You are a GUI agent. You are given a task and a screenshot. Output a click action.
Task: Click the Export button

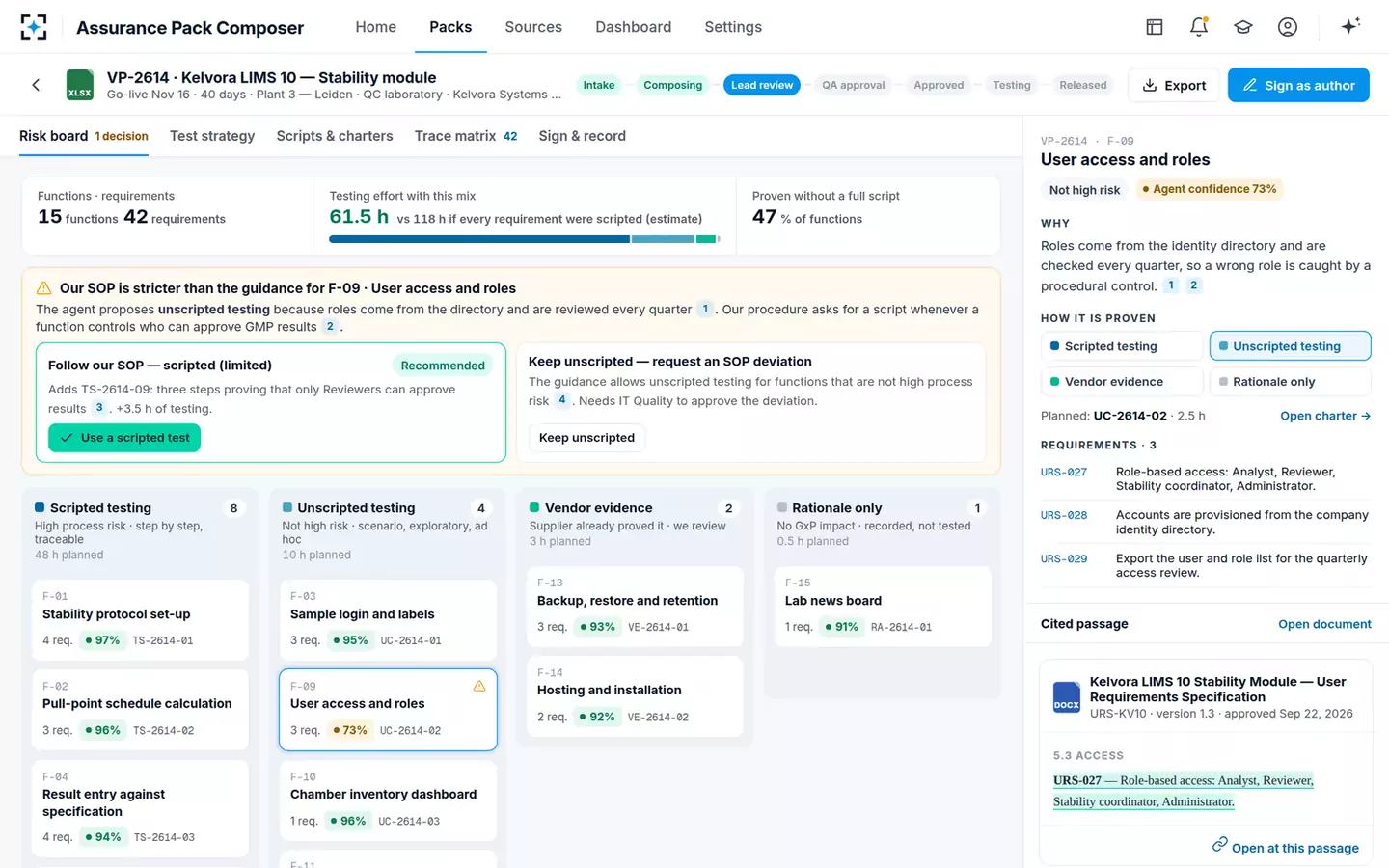pyautogui.click(x=1174, y=85)
